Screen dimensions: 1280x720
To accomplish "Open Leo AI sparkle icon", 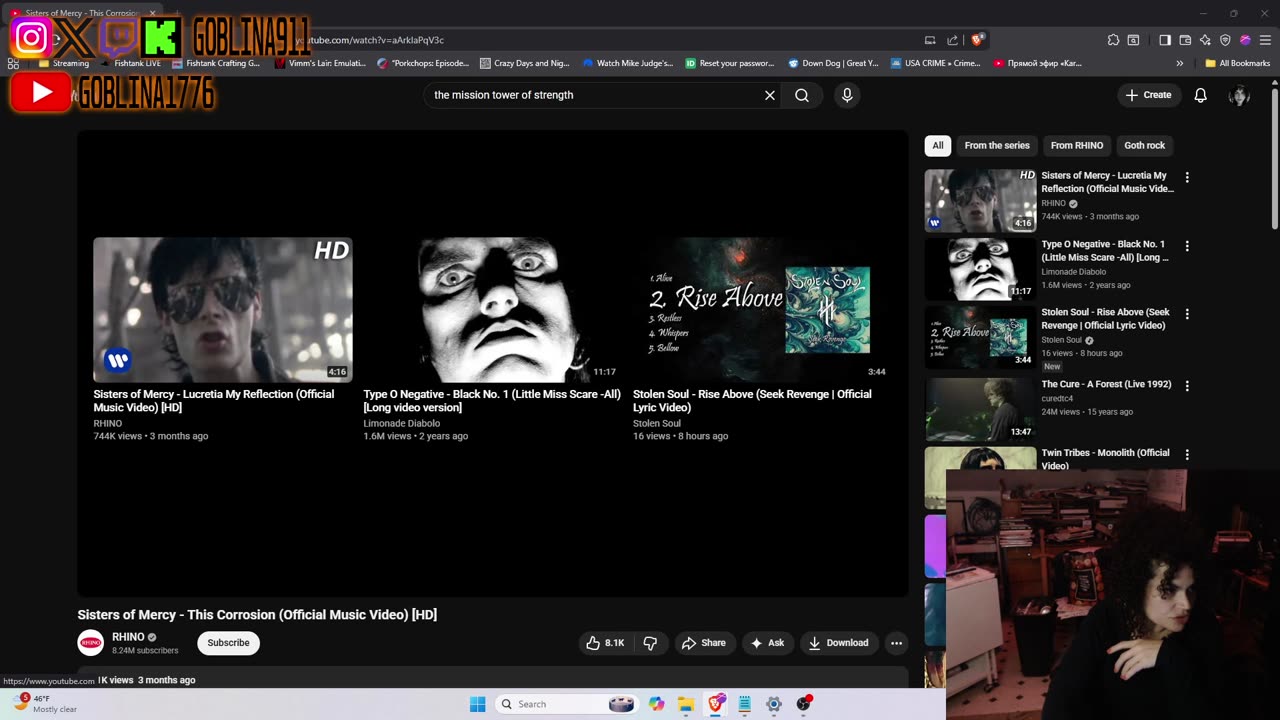I will tap(1205, 40).
